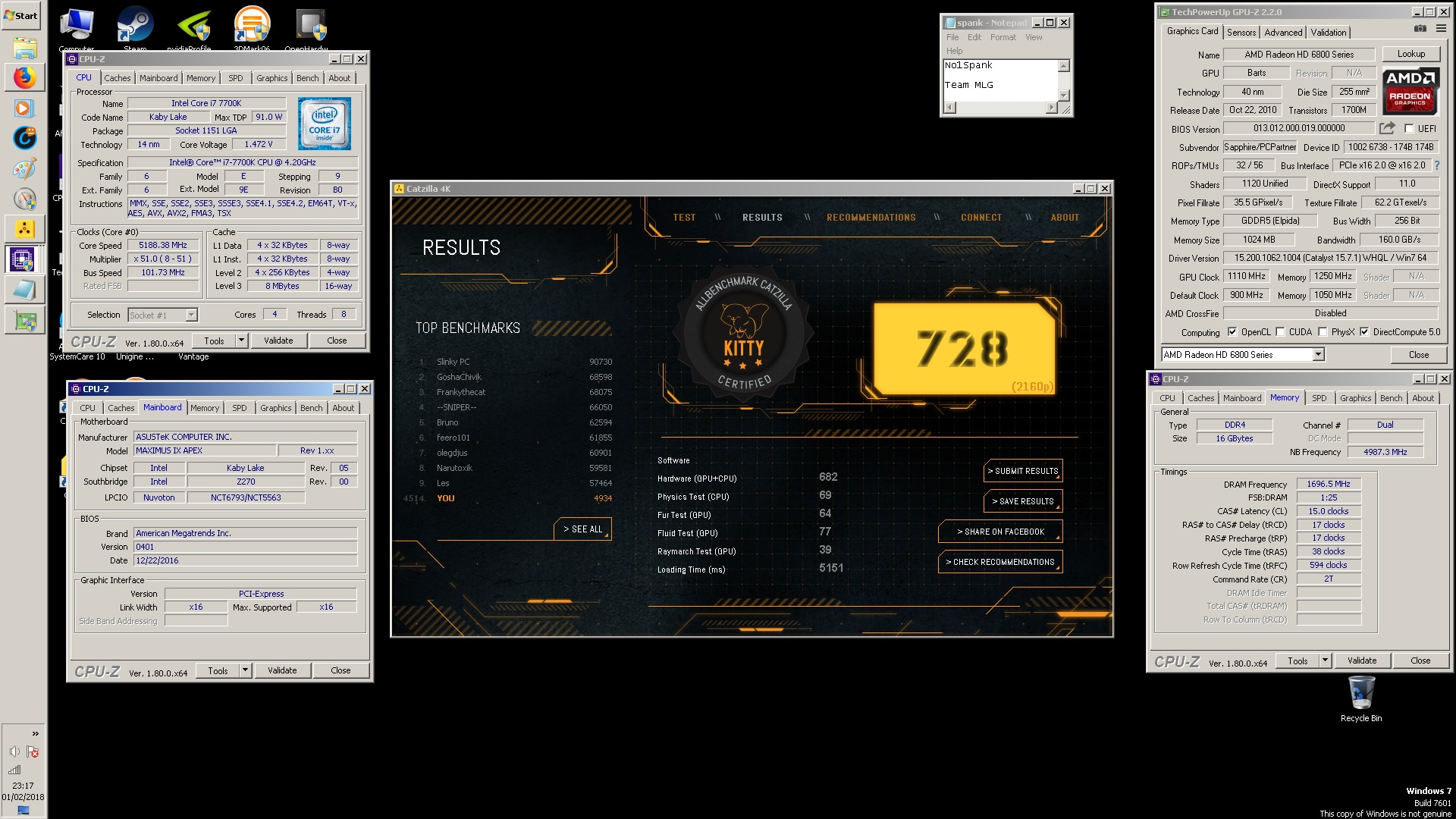1456x819 pixels.
Task: Open Tools dropdown arrow in Memory CPU-Z
Action: [1325, 661]
